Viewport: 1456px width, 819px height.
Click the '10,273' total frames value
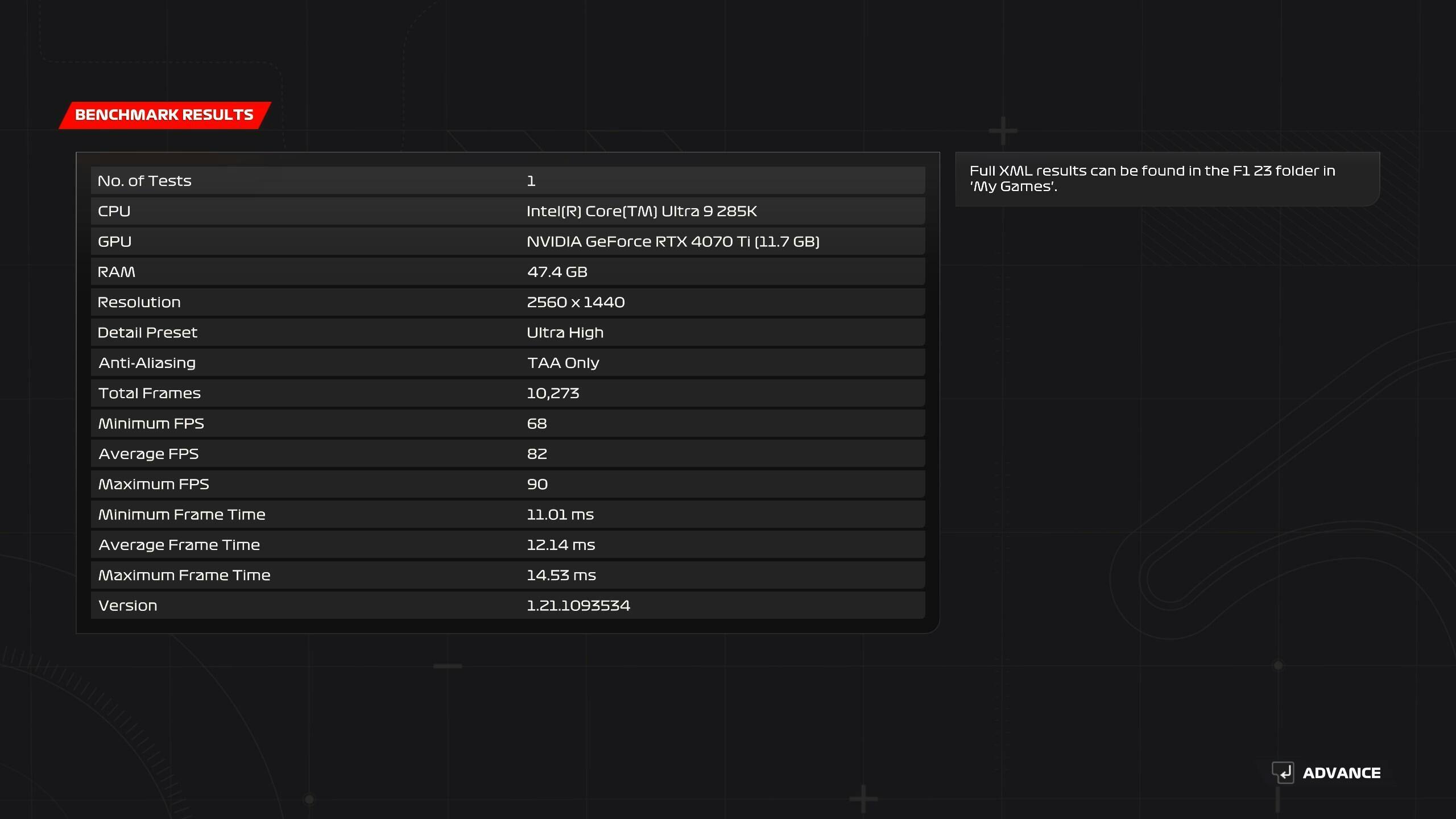[x=553, y=393]
